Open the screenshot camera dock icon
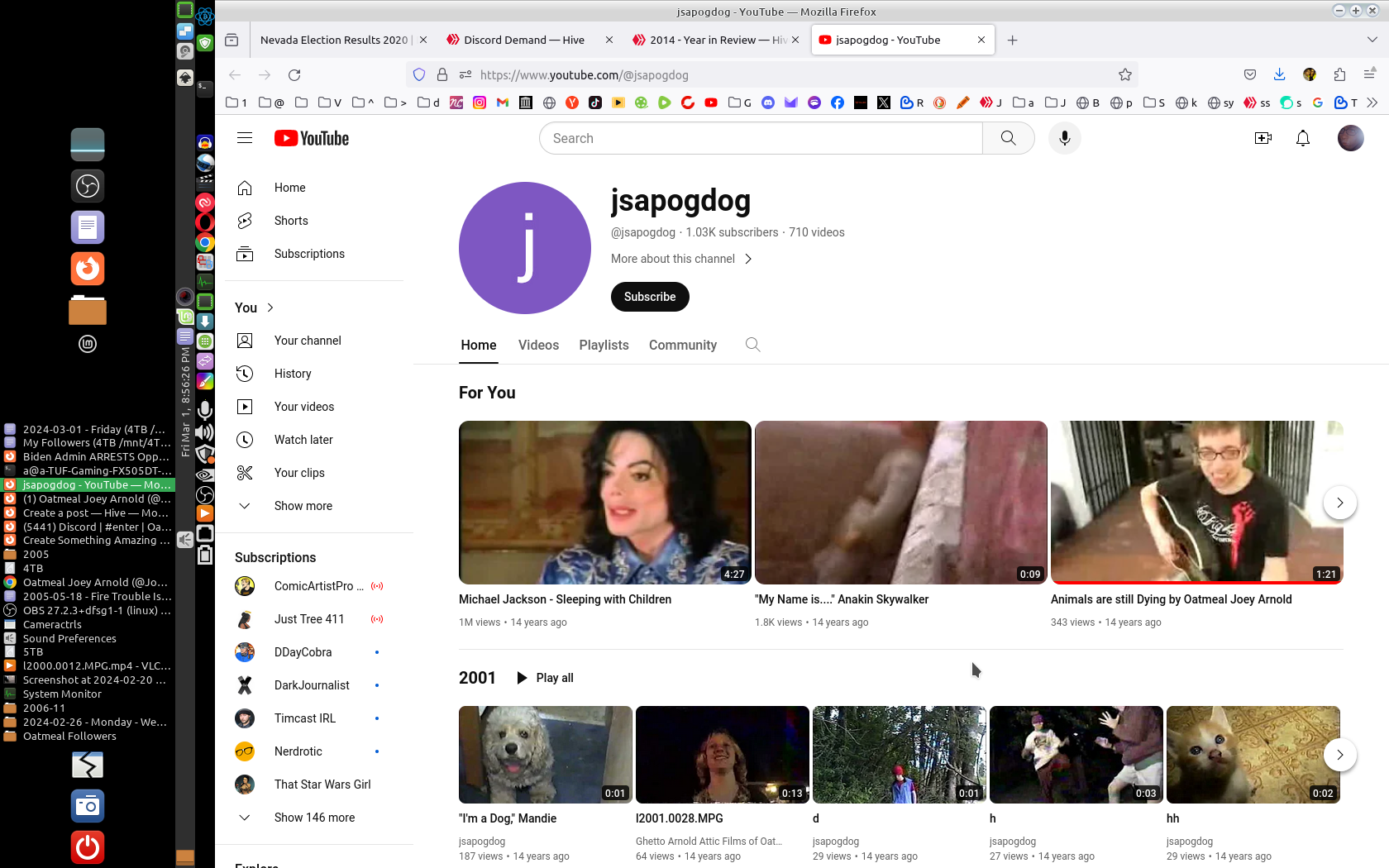The width and height of the screenshot is (1389, 868). pos(88,806)
